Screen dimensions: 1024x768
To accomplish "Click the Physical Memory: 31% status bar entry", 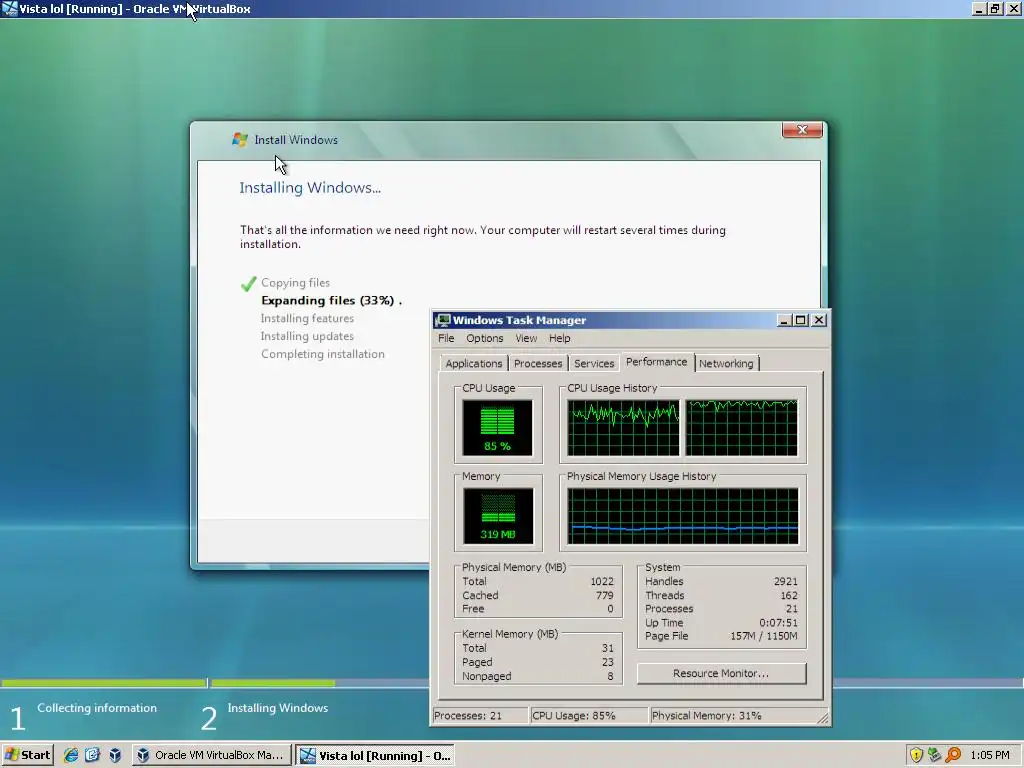I will [x=733, y=716].
